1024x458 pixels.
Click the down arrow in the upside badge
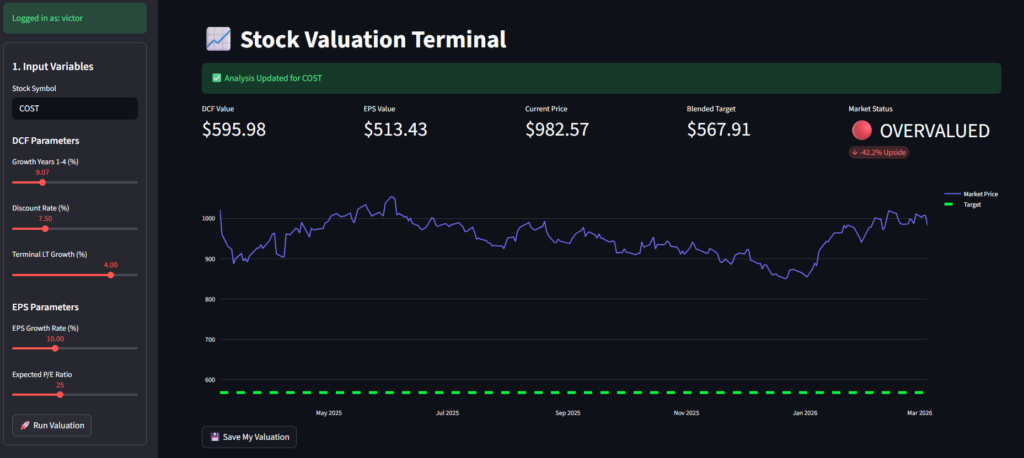point(855,152)
